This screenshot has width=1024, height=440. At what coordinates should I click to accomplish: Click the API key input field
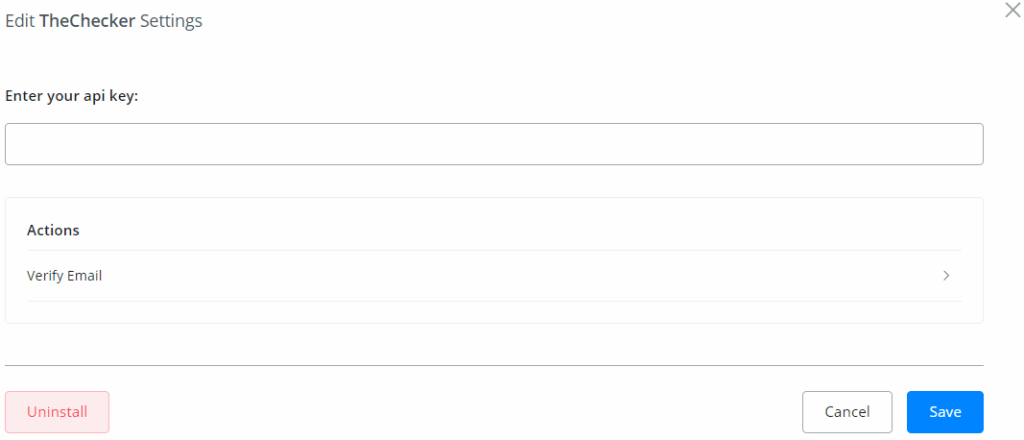494,144
